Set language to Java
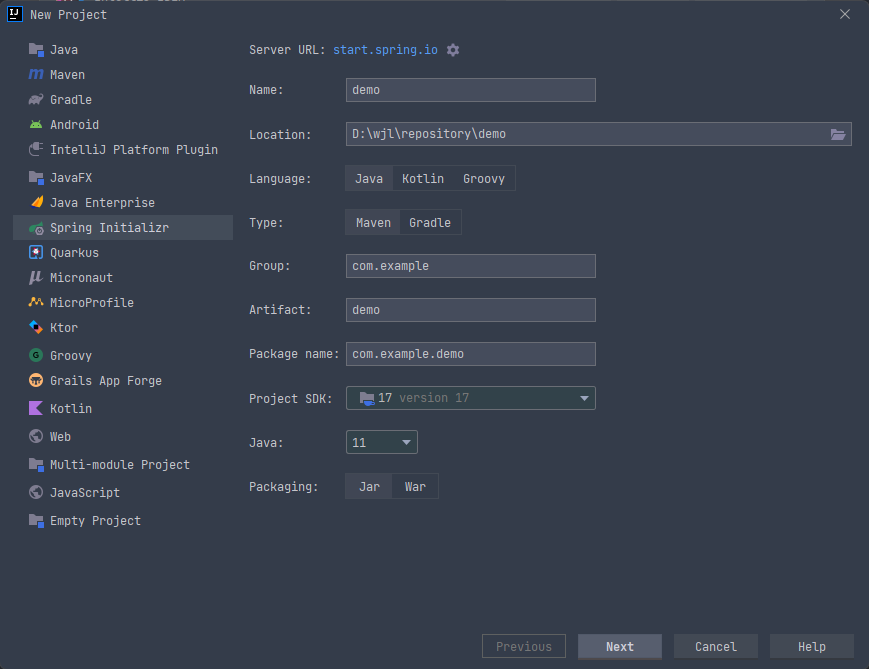The height and width of the screenshot is (669, 869). tap(369, 178)
